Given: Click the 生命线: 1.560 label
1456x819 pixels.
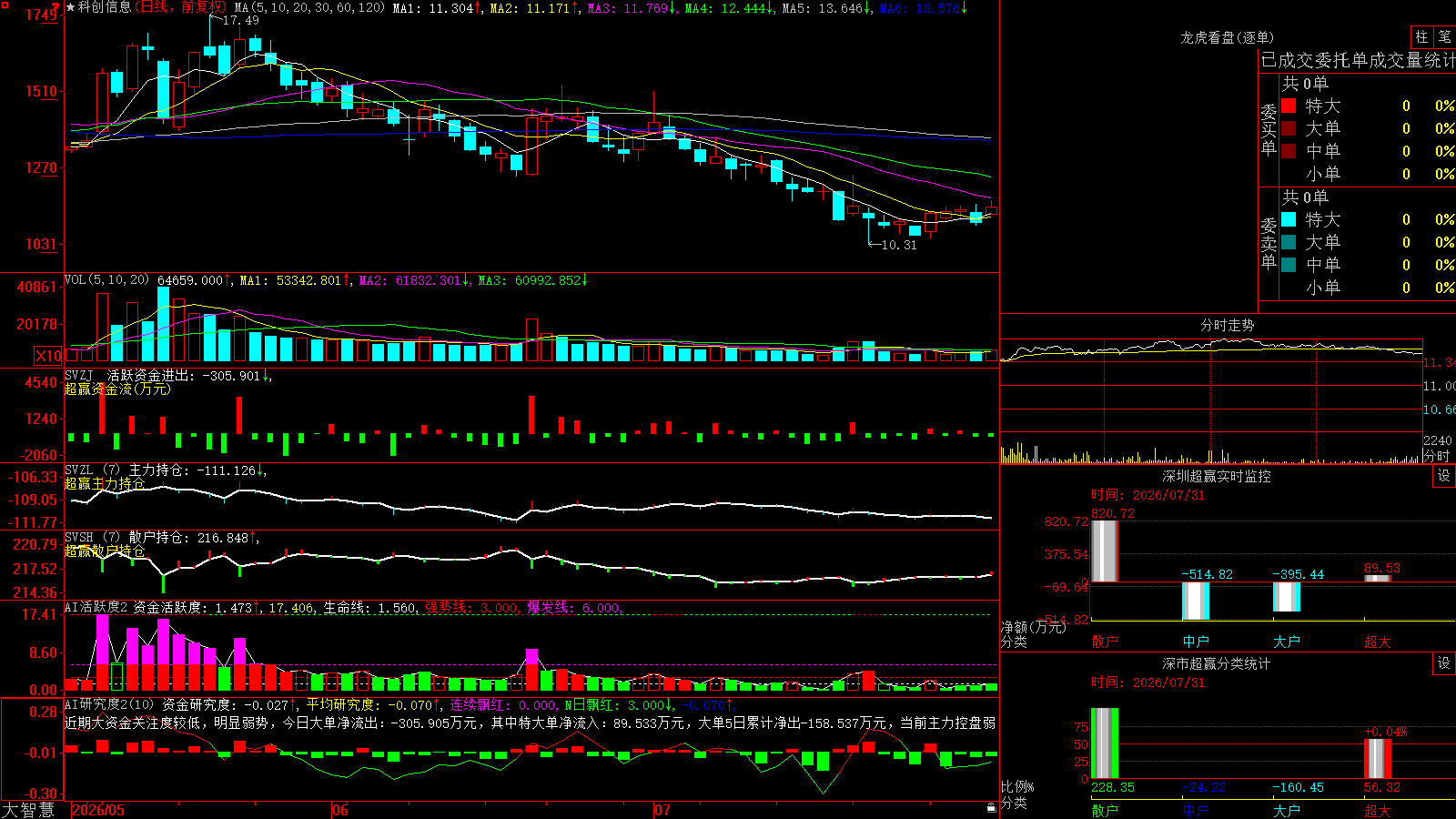Looking at the screenshot, I should [369, 608].
